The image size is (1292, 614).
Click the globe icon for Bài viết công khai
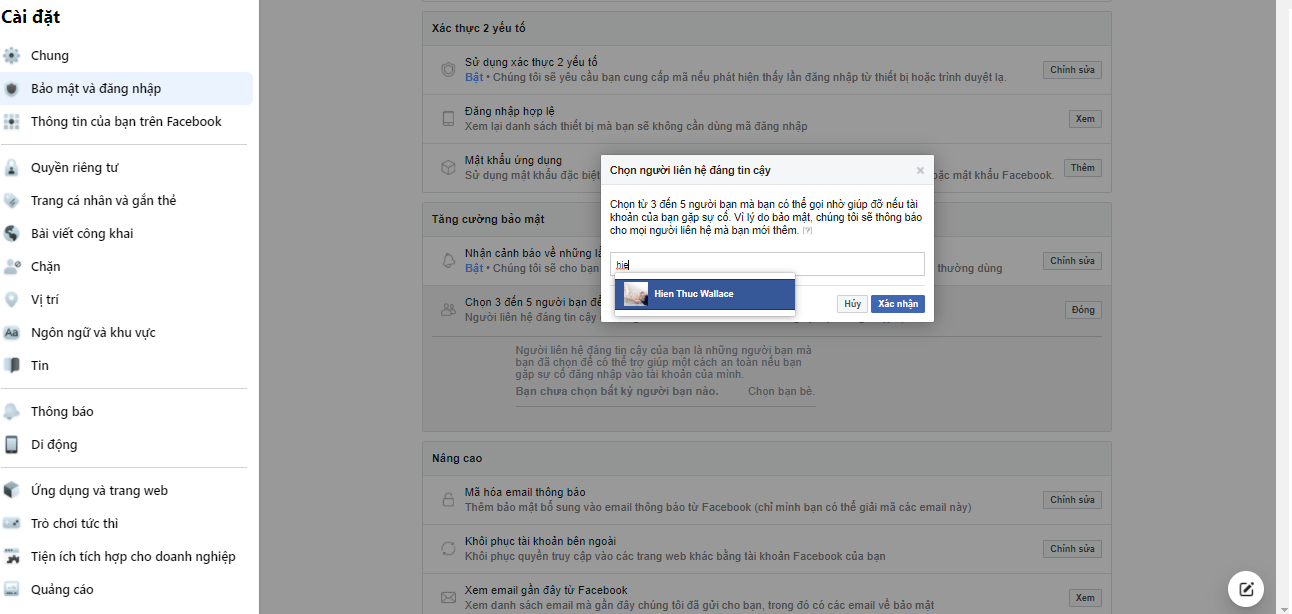(x=11, y=234)
